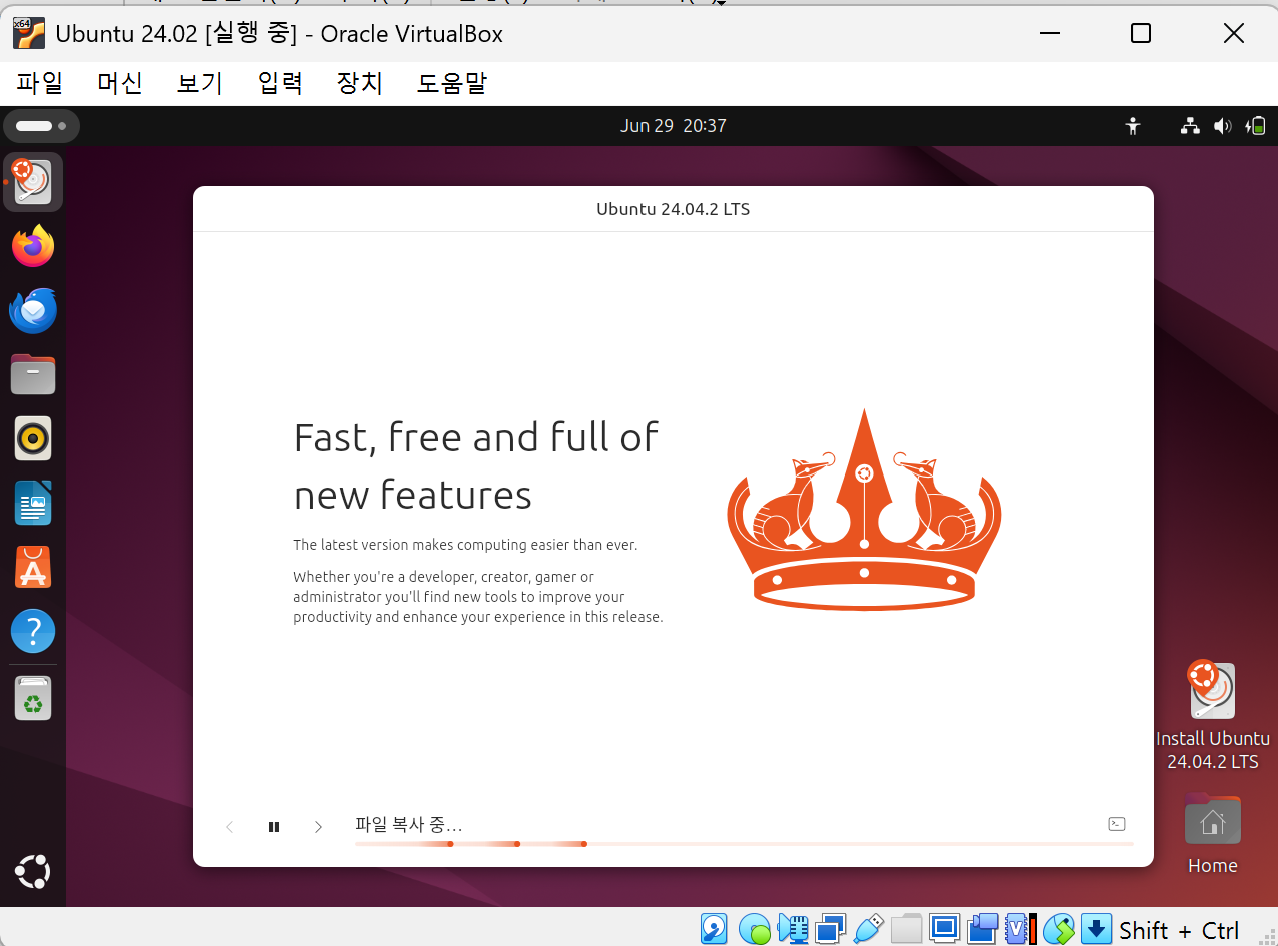Open the Files manager in dock

pyautogui.click(x=33, y=374)
